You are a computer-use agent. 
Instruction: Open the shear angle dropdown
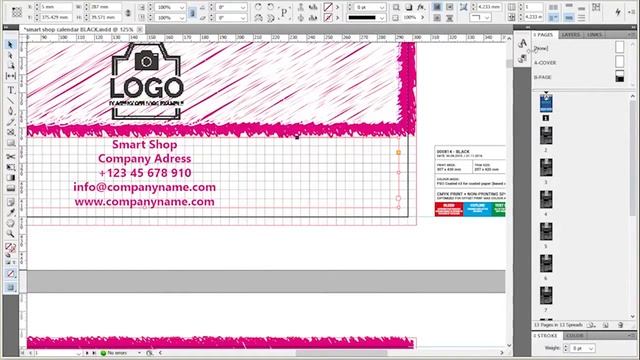click(x=243, y=18)
